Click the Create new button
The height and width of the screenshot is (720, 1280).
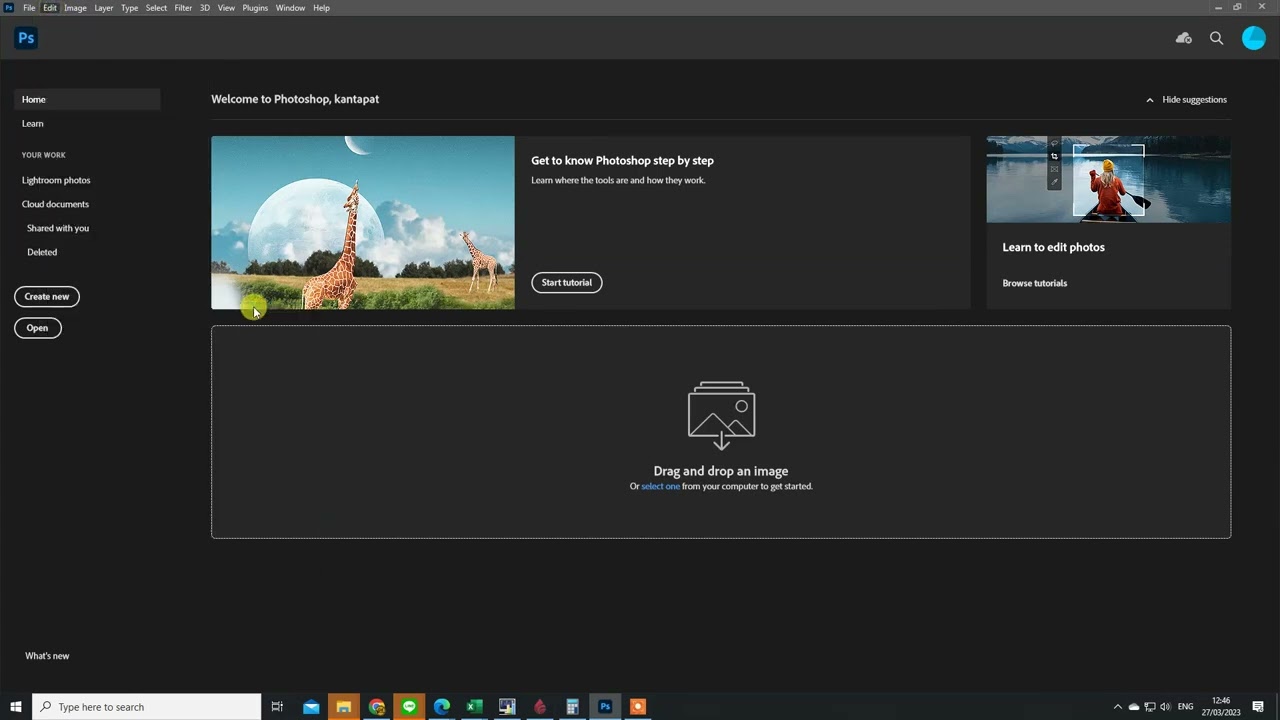click(47, 297)
